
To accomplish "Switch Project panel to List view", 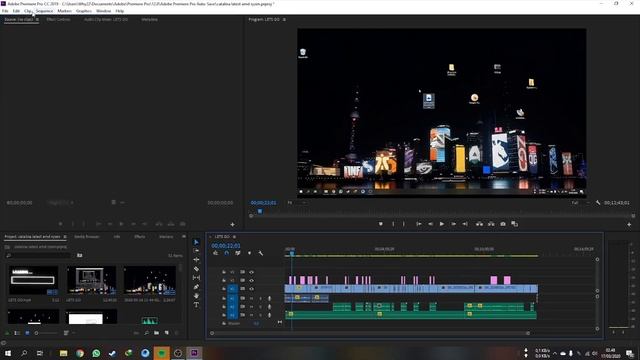I will 17,333.
